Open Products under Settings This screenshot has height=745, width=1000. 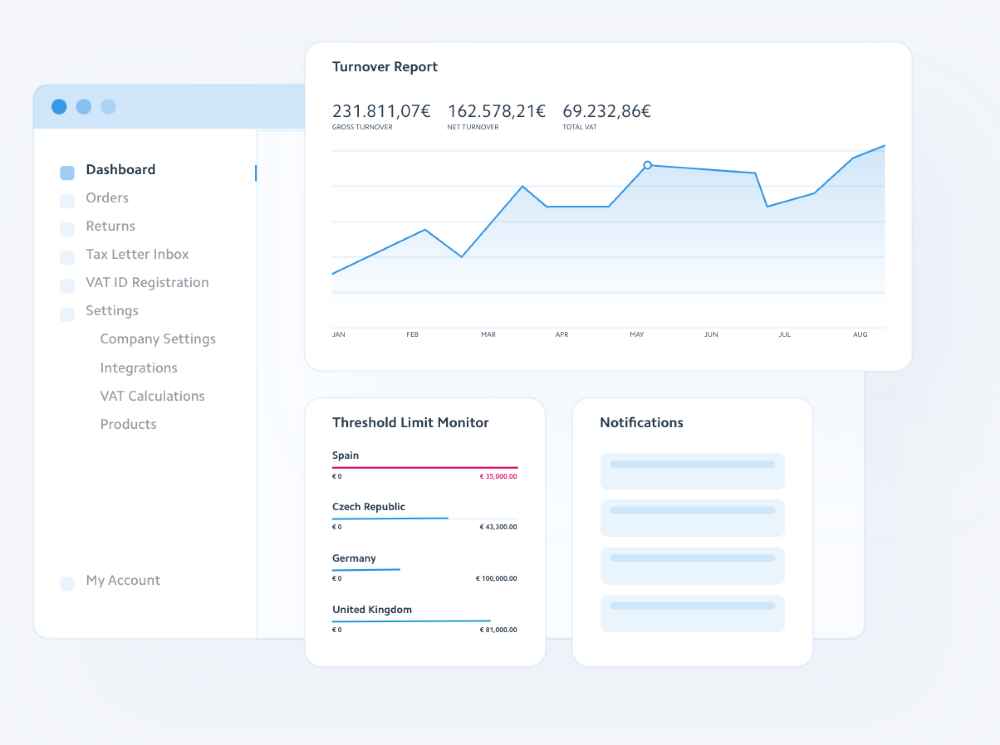point(128,424)
